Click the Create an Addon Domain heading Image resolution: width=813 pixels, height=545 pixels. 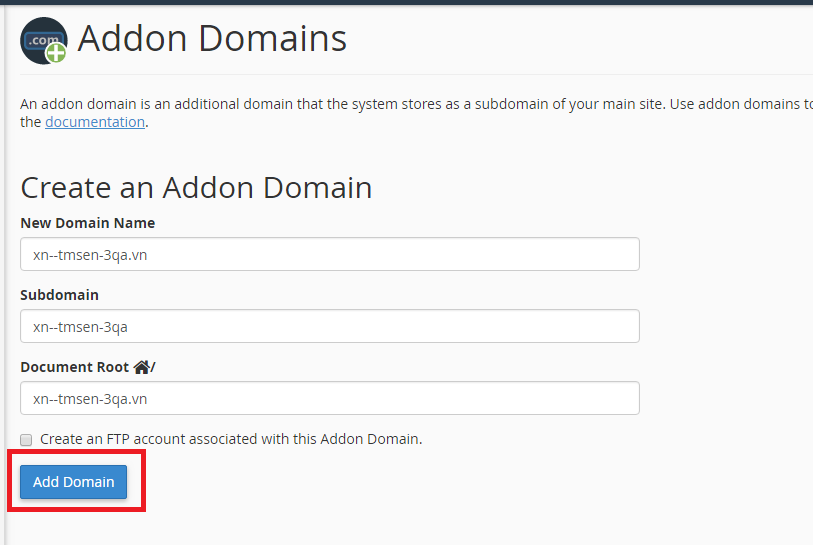click(x=196, y=187)
